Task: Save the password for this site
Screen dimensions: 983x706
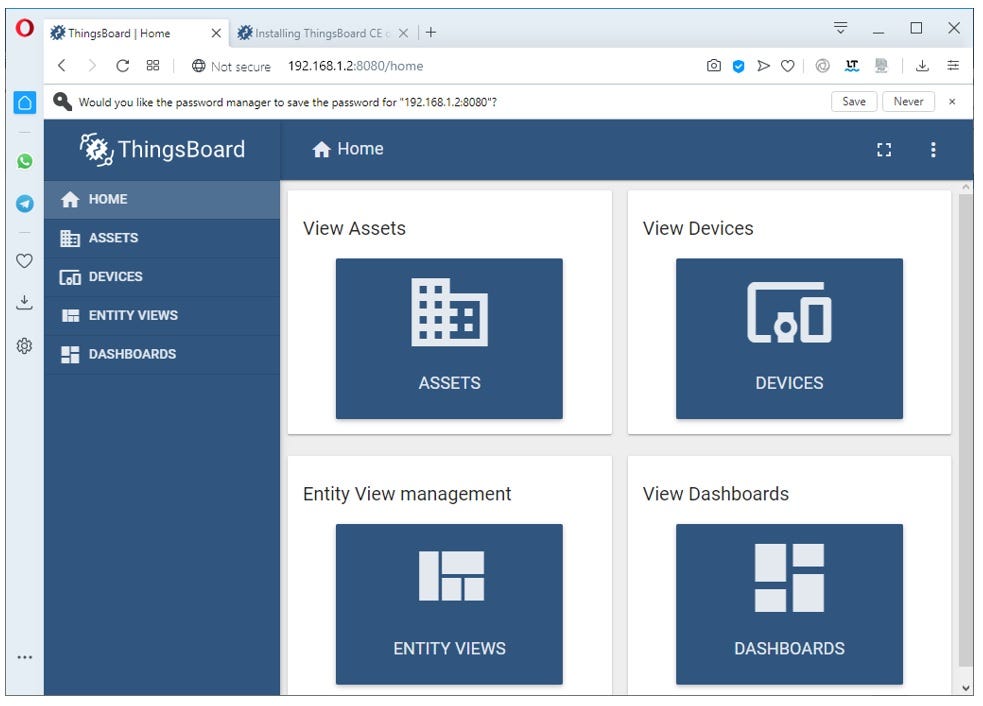Action: click(854, 102)
